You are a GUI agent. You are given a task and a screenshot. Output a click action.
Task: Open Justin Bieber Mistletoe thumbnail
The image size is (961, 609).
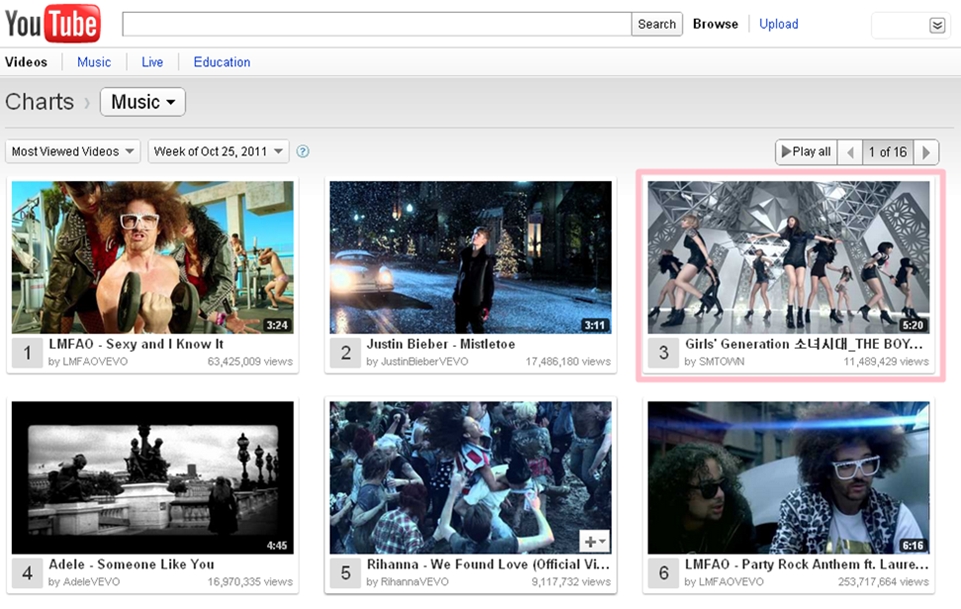(471, 257)
